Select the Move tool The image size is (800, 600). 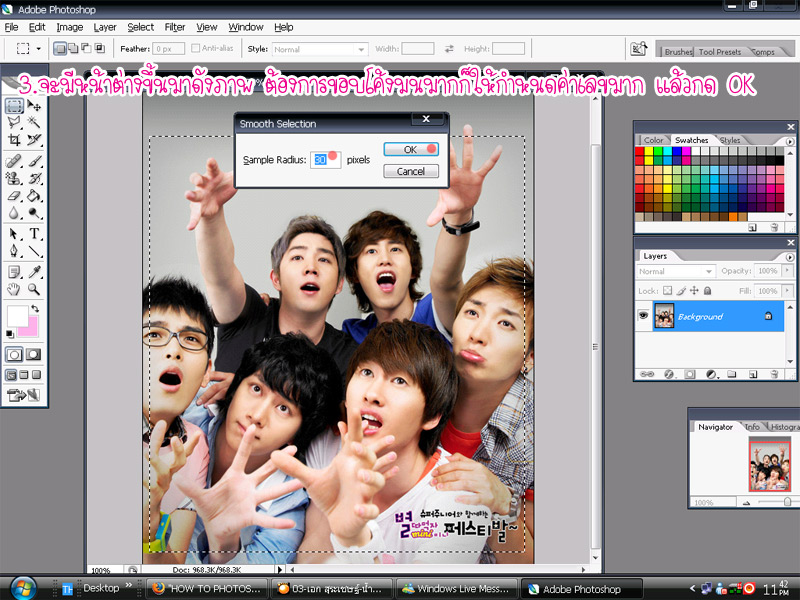pos(35,106)
